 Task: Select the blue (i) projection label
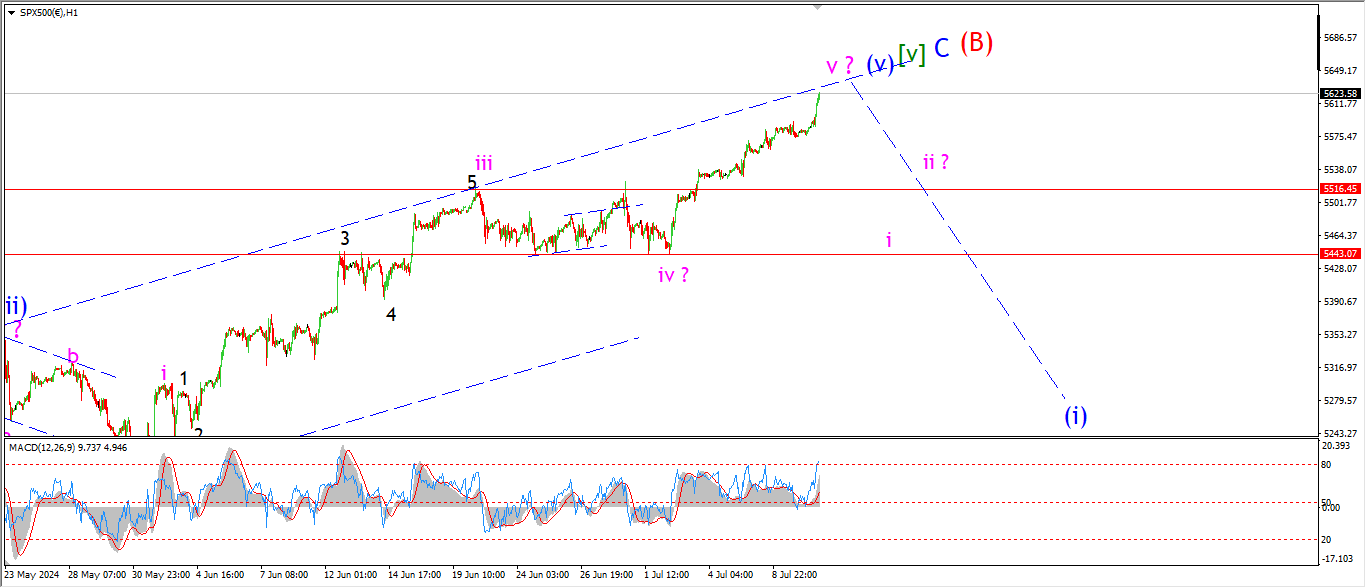[1075, 415]
